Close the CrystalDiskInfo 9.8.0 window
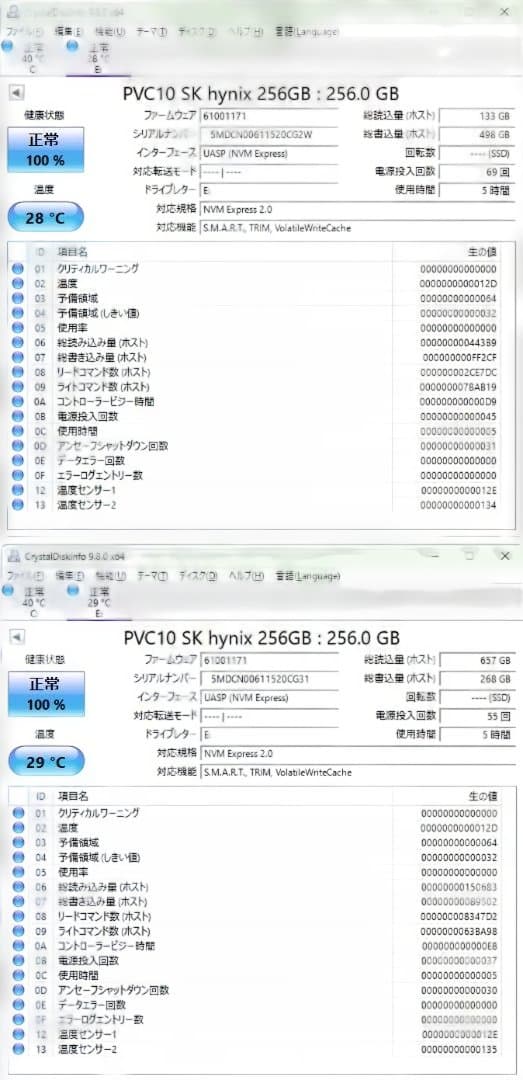This screenshot has height=1080, width=523. coord(505,555)
